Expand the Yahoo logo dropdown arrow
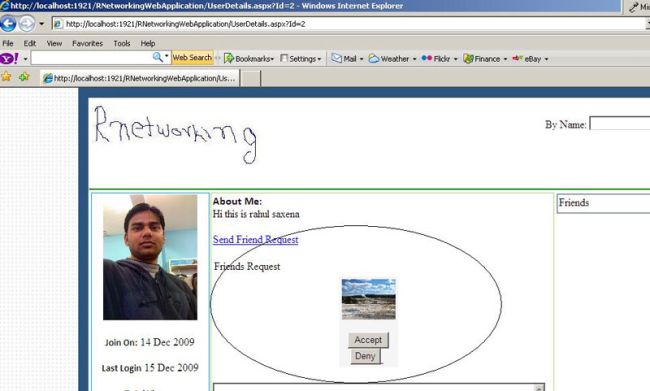Image resolution: width=650 pixels, height=391 pixels. [25, 59]
